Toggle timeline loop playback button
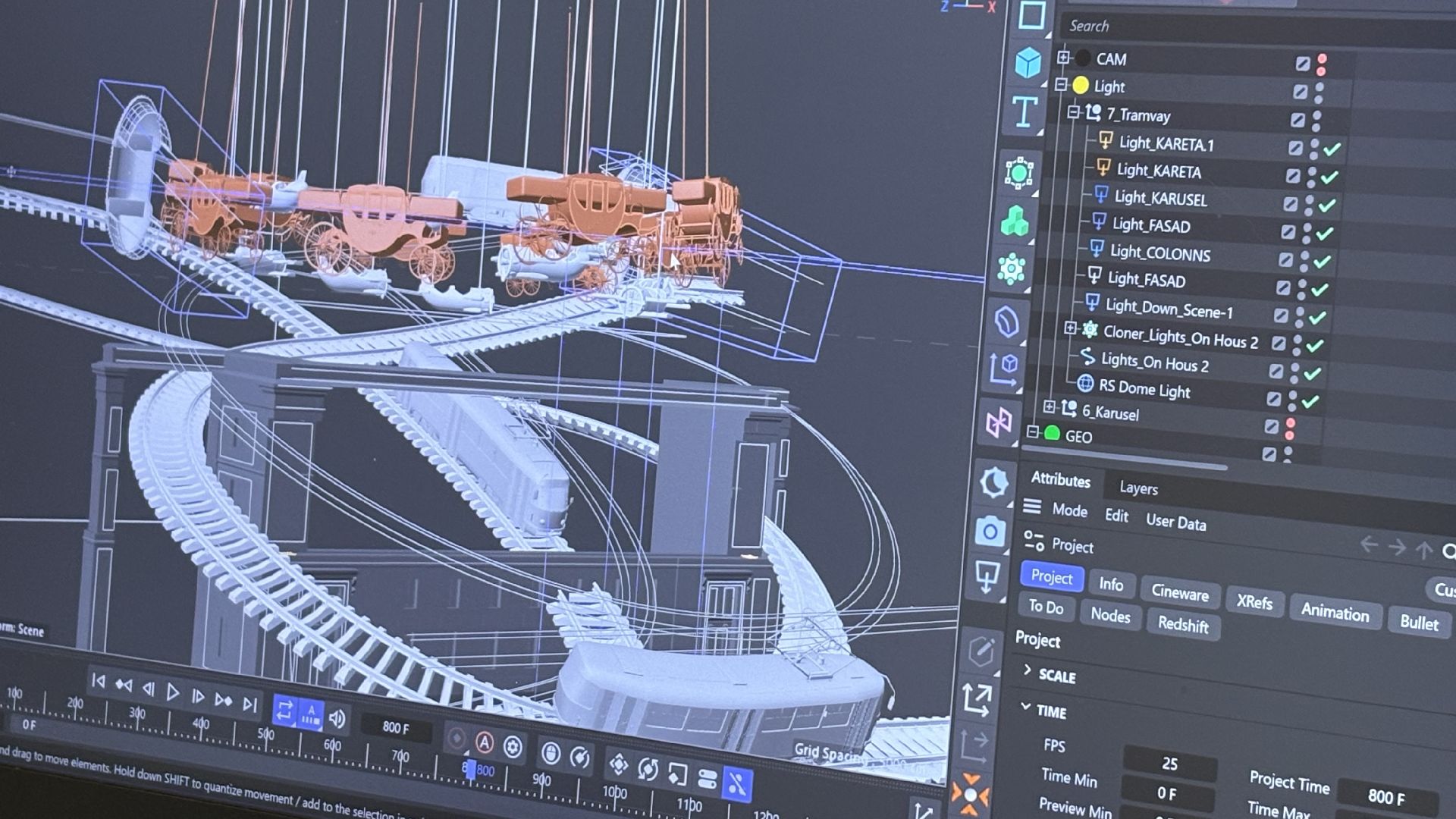The height and width of the screenshot is (819, 1456). (x=284, y=711)
